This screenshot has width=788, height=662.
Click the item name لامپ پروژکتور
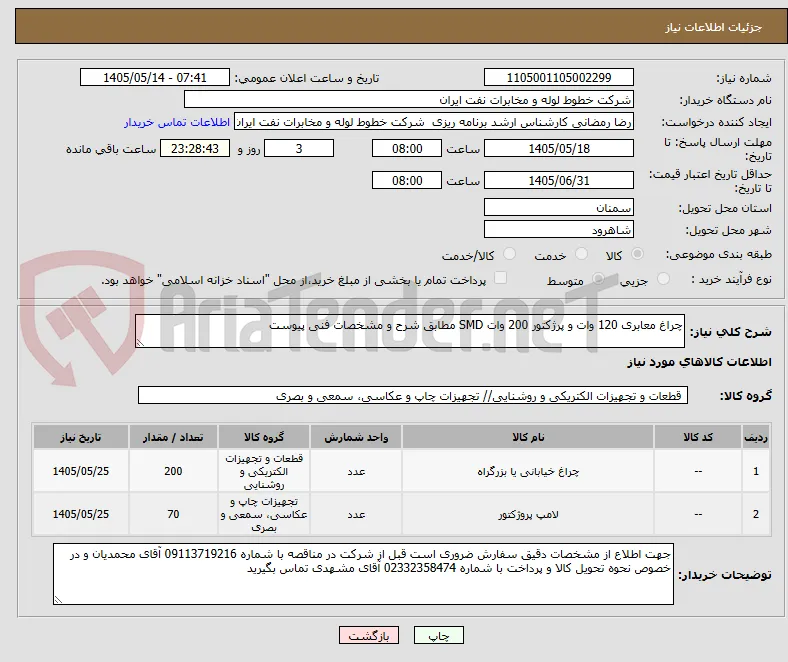coord(528,514)
